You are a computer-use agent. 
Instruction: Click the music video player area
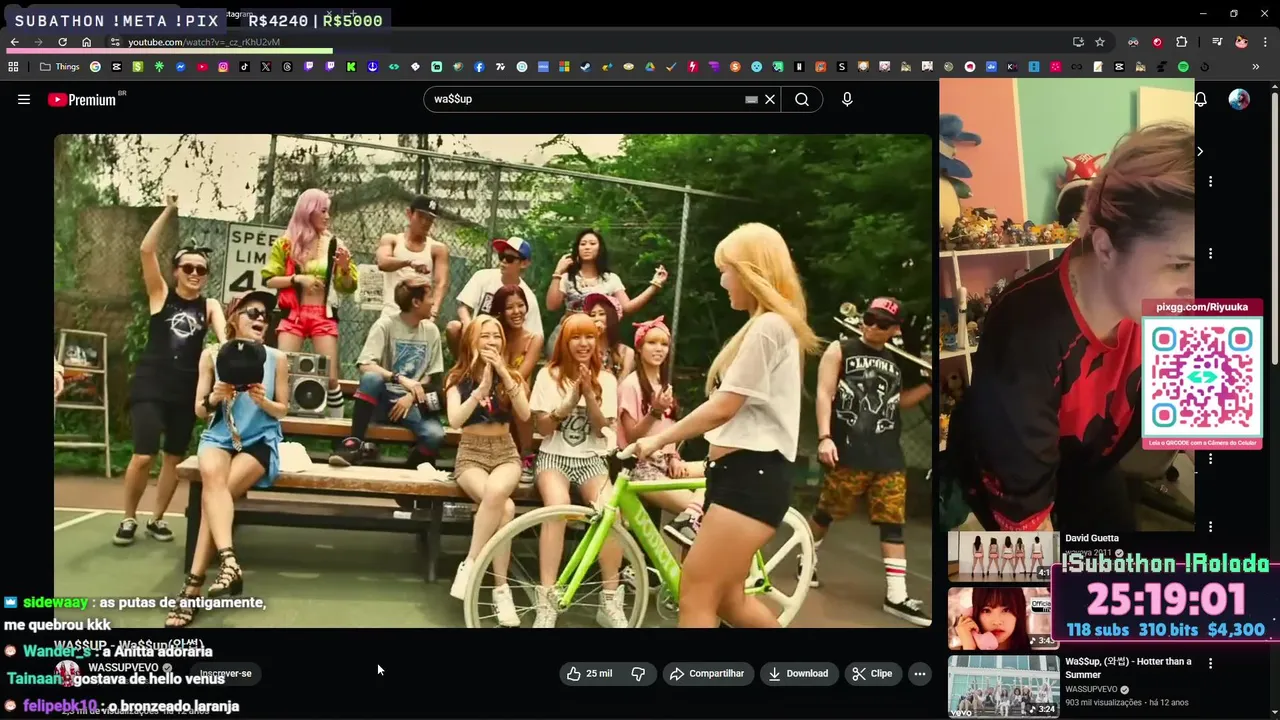click(x=493, y=380)
